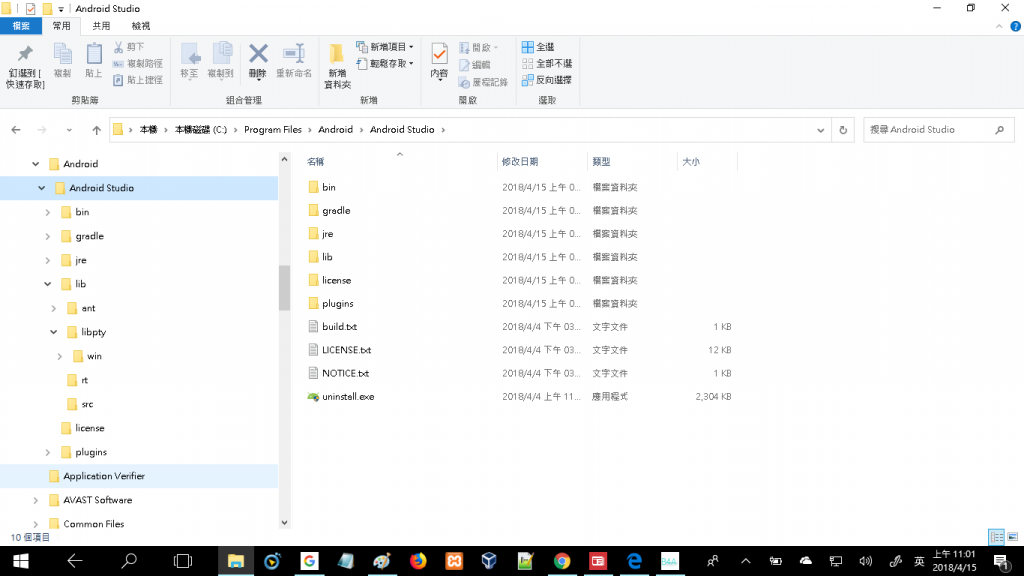Collapse the Android Studio tree node

point(42,188)
